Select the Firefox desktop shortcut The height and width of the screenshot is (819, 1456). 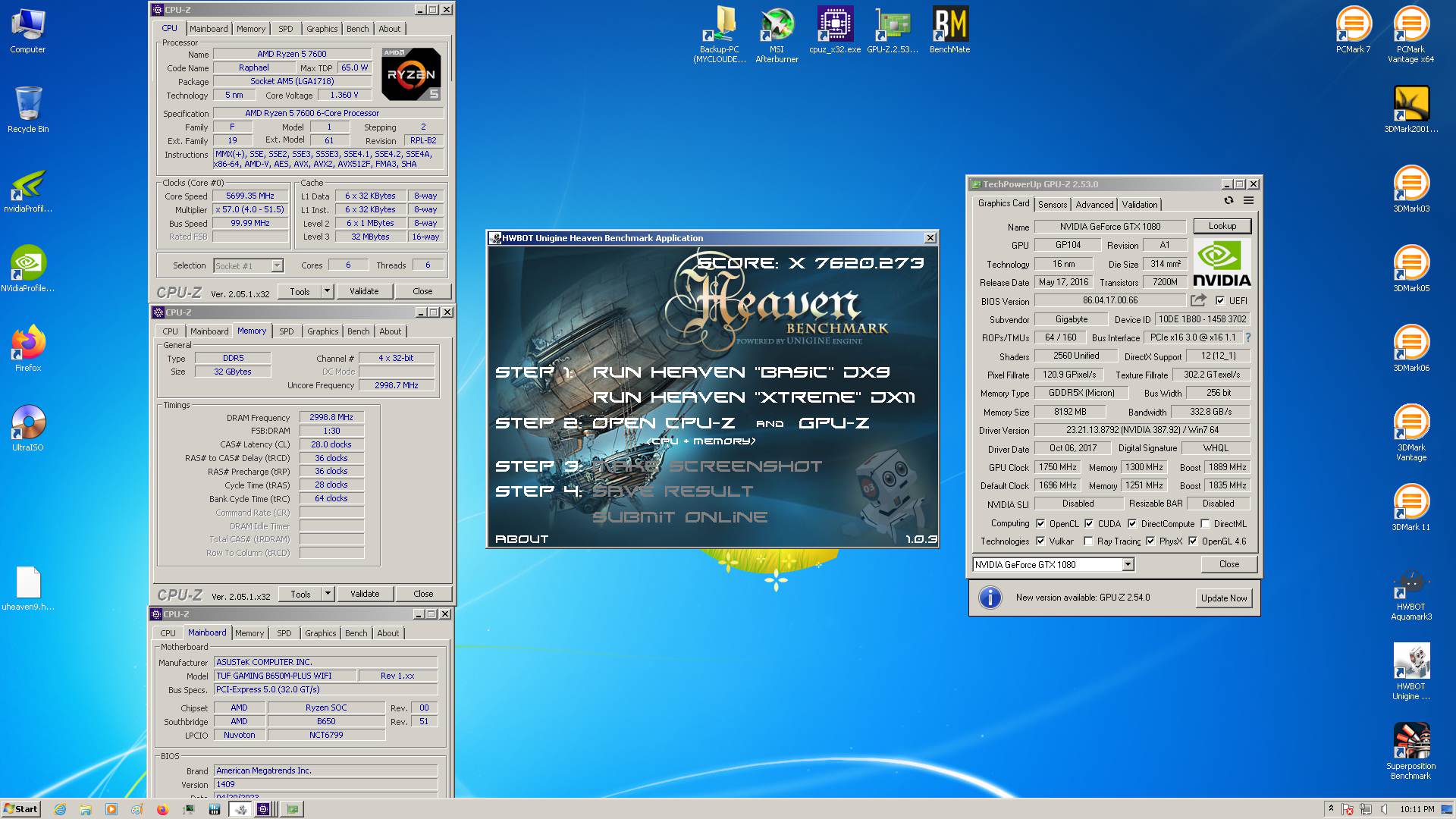28,349
